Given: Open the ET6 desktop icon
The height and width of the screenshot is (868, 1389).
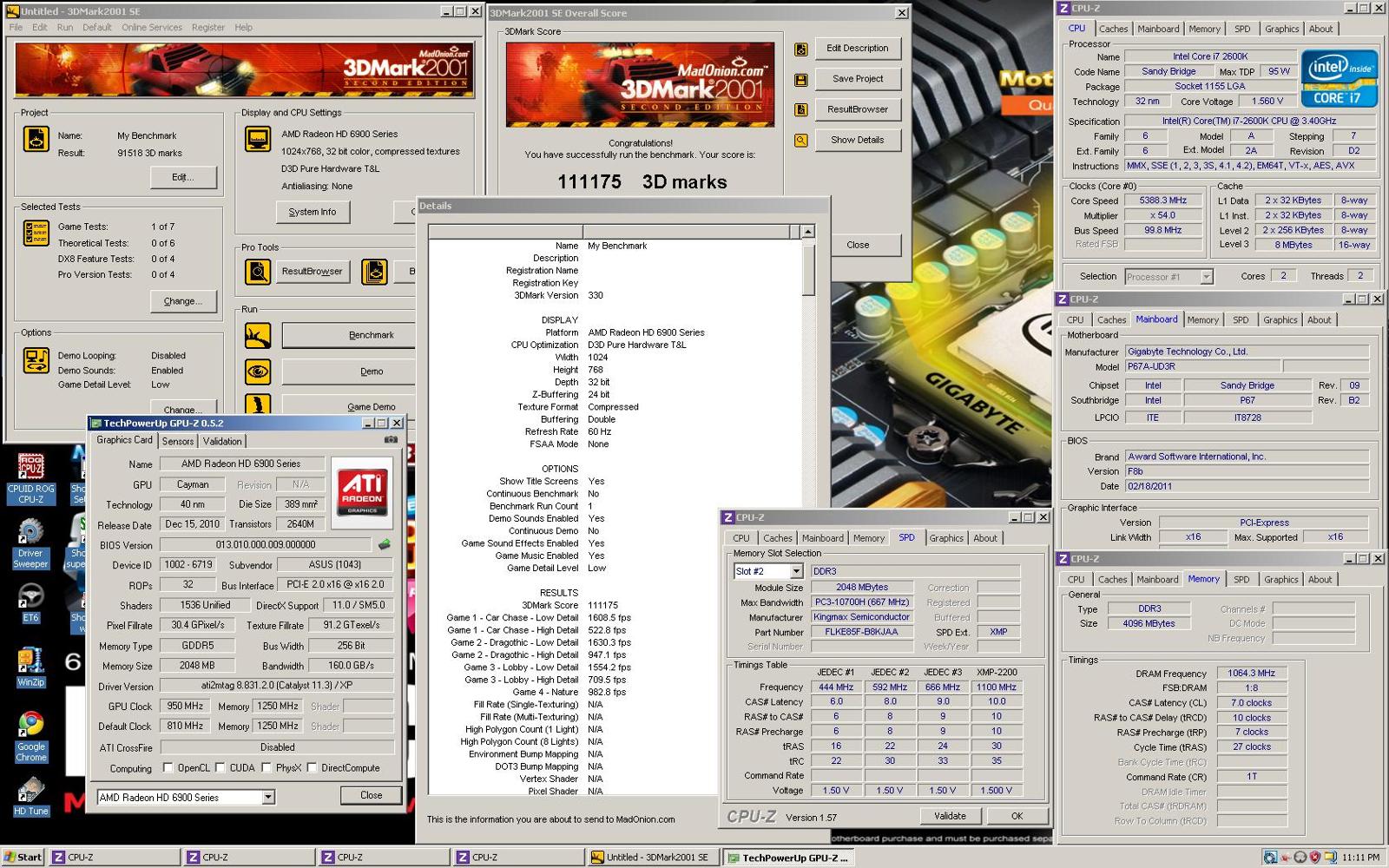Looking at the screenshot, I should pos(31,603).
